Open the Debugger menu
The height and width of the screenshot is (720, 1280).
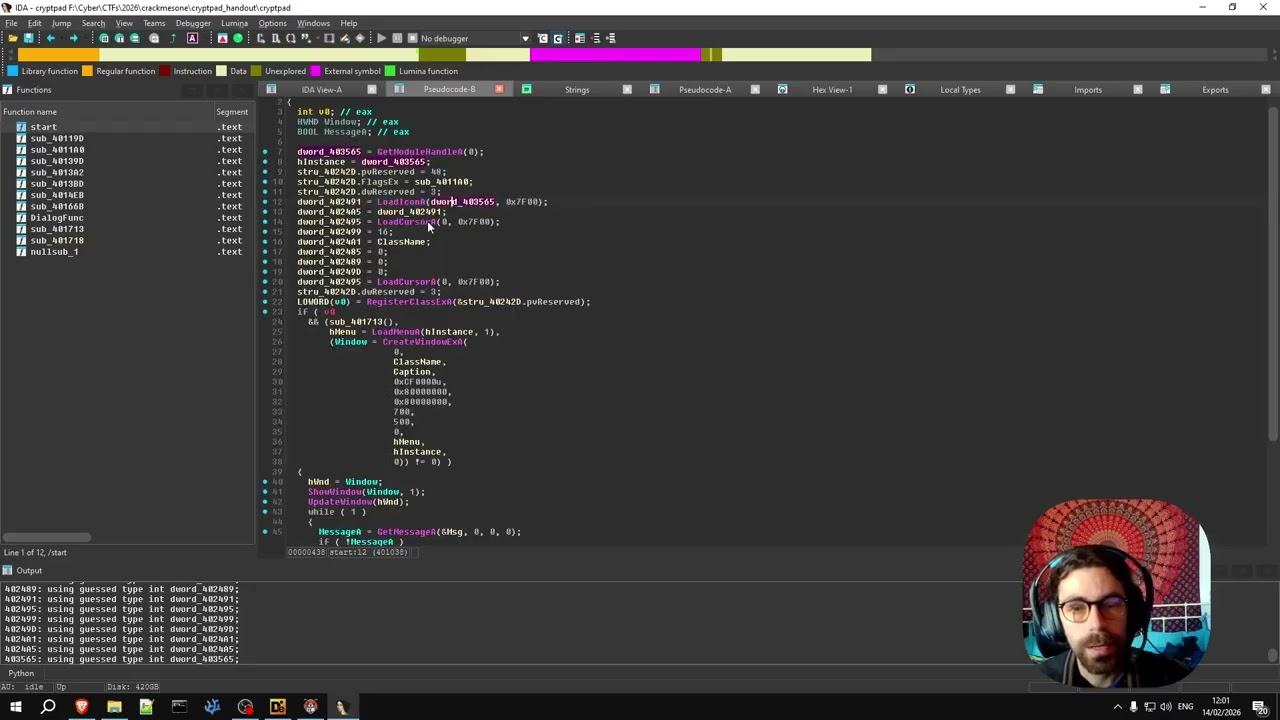(x=193, y=23)
